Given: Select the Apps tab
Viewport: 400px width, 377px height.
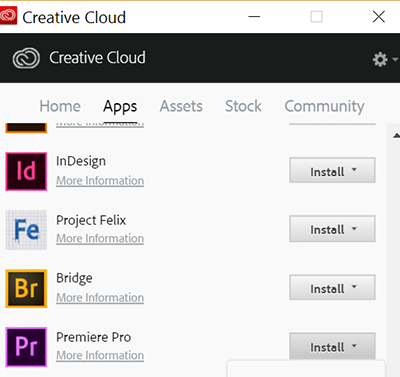Looking at the screenshot, I should coord(120,107).
